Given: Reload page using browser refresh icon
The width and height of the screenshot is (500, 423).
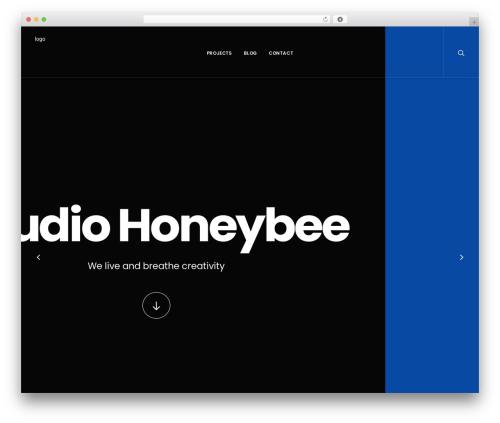Looking at the screenshot, I should pos(325,19).
